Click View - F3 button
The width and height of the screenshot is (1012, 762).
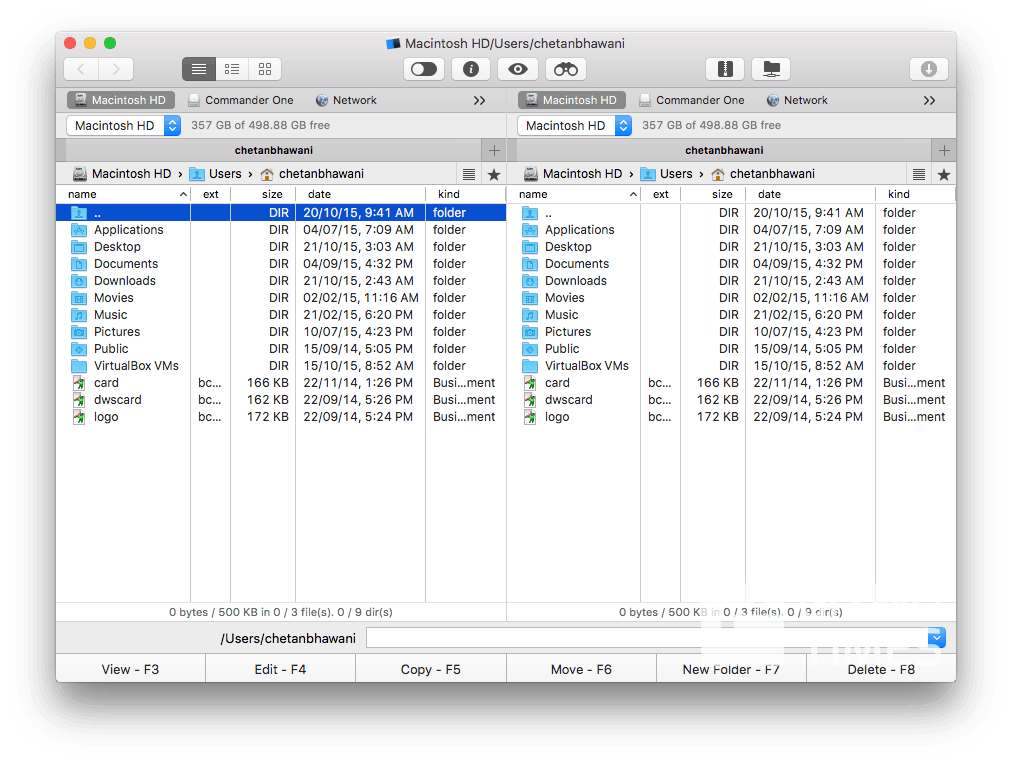point(130,669)
